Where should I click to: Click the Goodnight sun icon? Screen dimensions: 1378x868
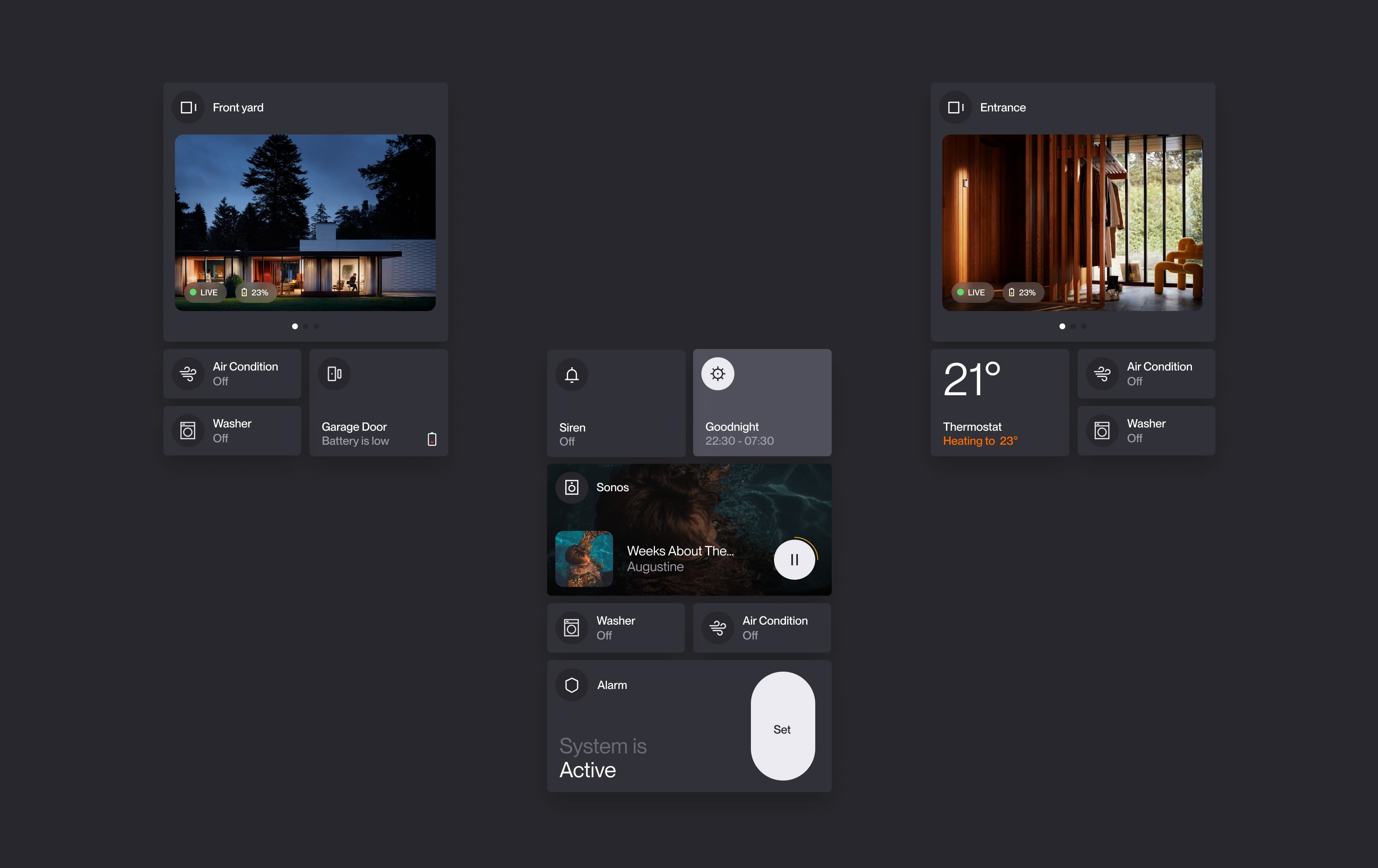[717, 374]
